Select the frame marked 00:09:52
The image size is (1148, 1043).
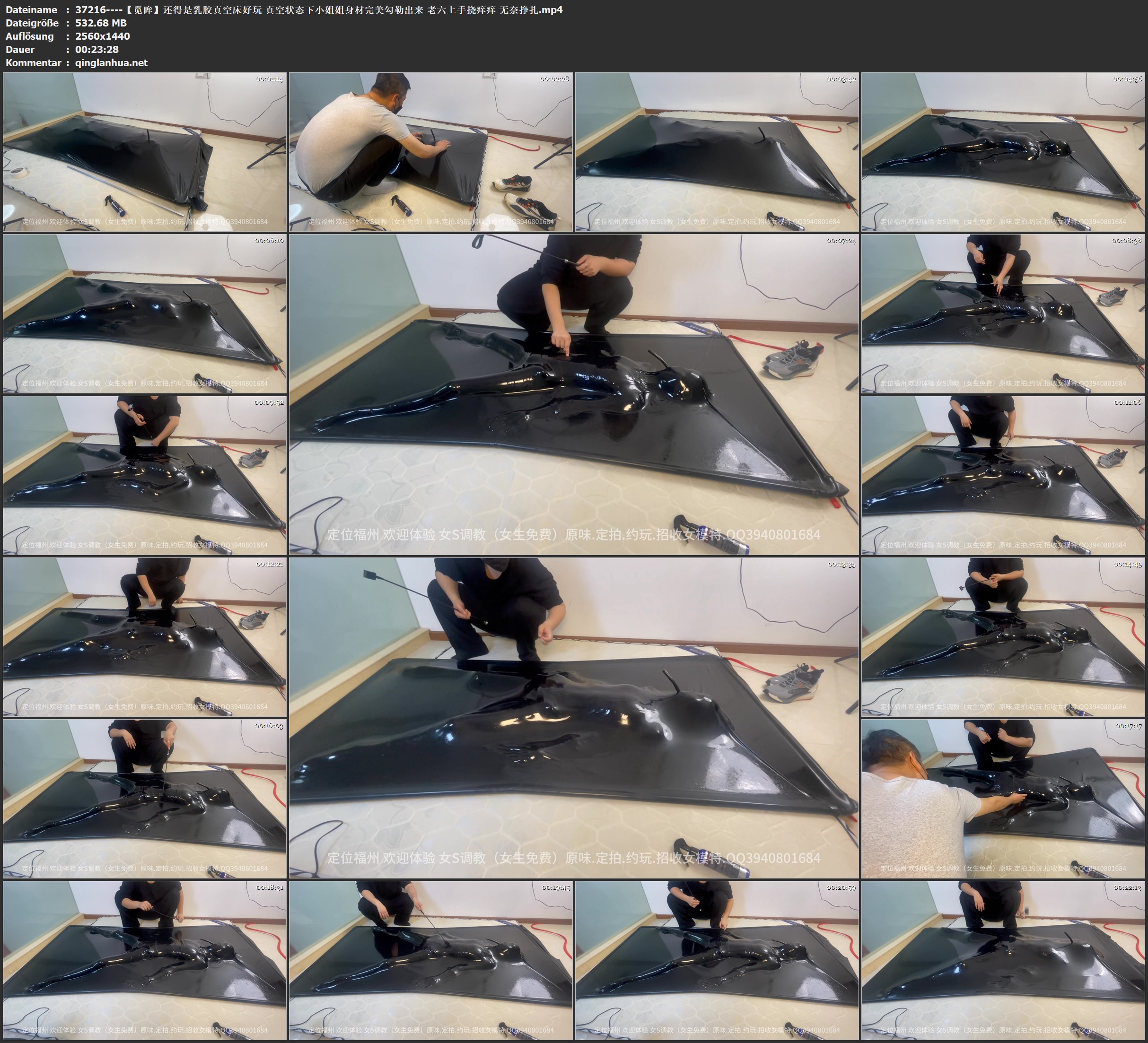pos(145,475)
